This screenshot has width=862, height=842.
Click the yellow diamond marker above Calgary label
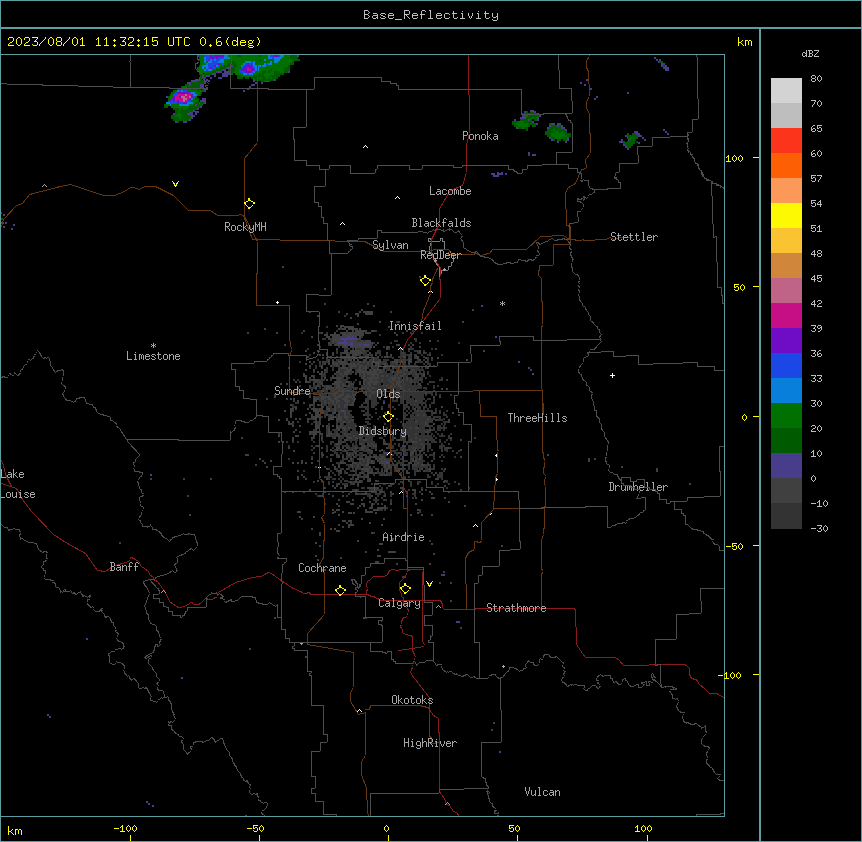tap(405, 589)
